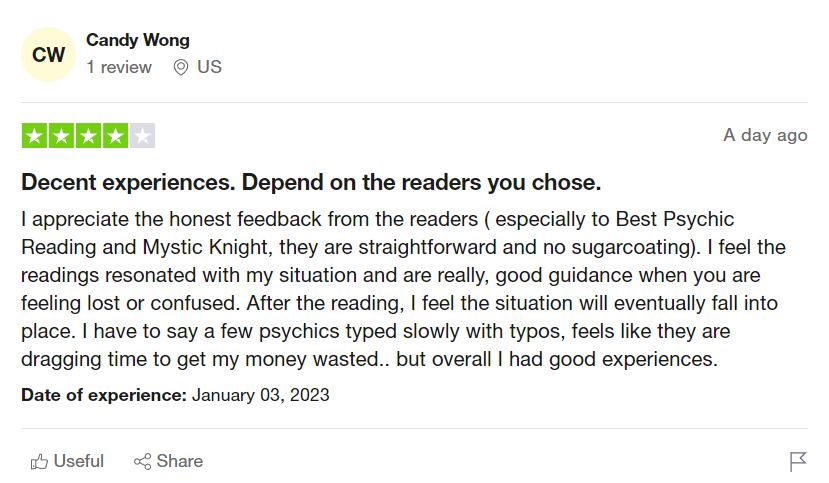The height and width of the screenshot is (483, 829).
Task: Click the location pin icon
Action: pos(181,67)
